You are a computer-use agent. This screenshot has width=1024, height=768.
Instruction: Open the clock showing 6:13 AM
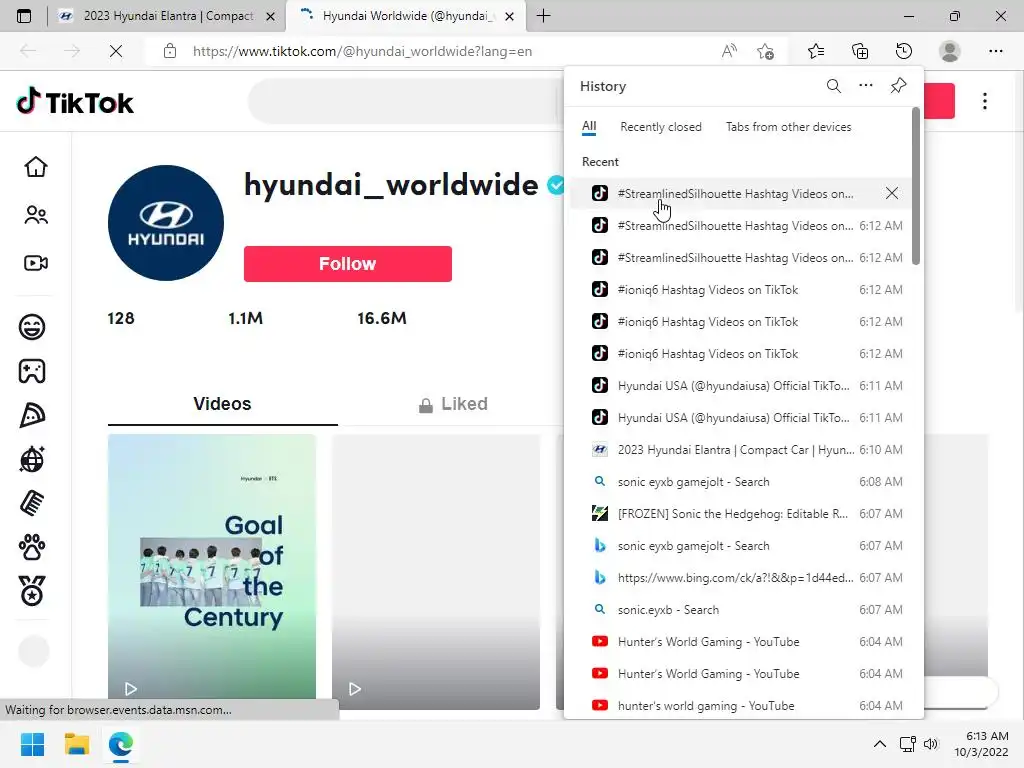[982, 744]
